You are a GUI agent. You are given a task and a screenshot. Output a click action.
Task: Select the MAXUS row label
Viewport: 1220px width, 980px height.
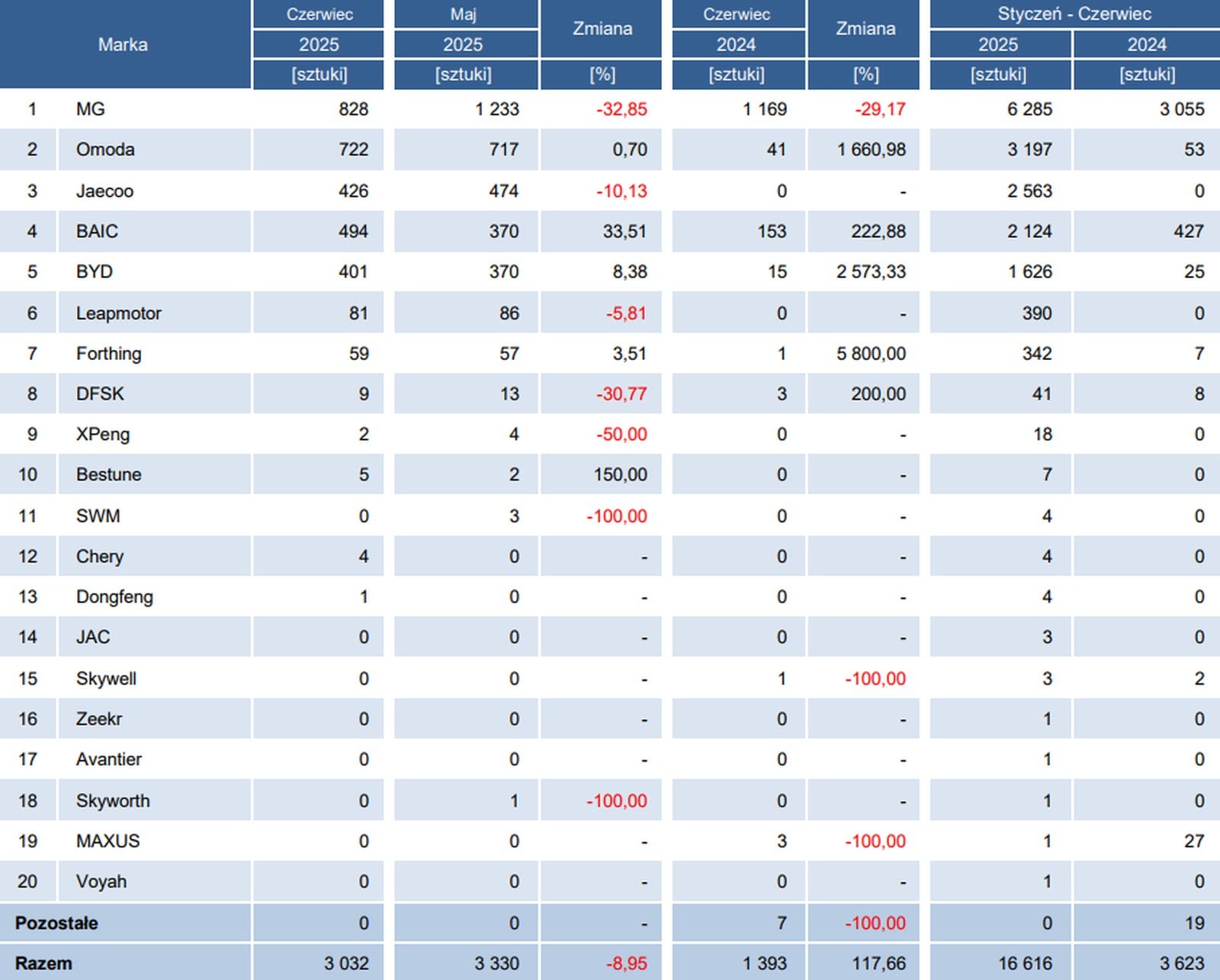point(108,840)
